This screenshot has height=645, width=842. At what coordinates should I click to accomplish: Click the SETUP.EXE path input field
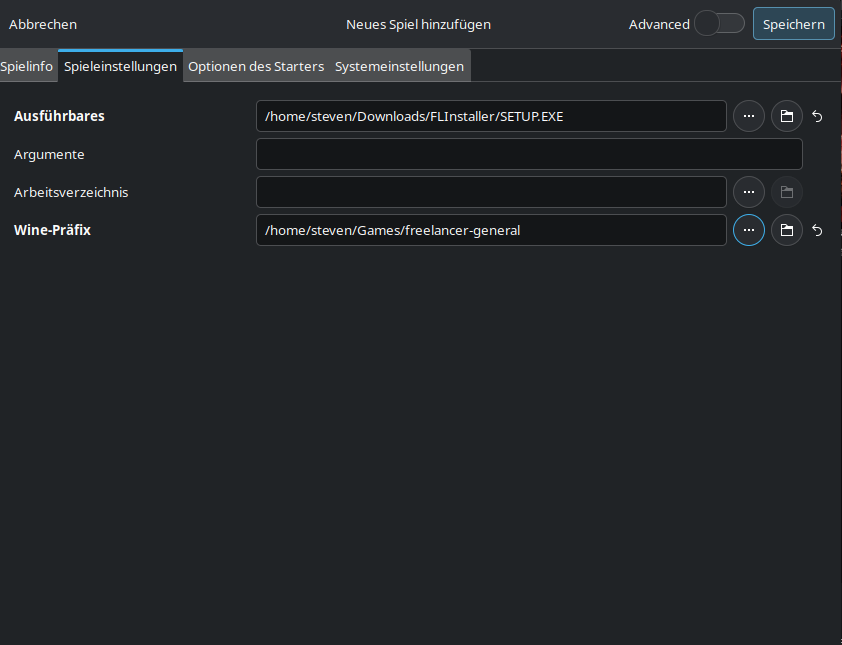click(x=491, y=116)
